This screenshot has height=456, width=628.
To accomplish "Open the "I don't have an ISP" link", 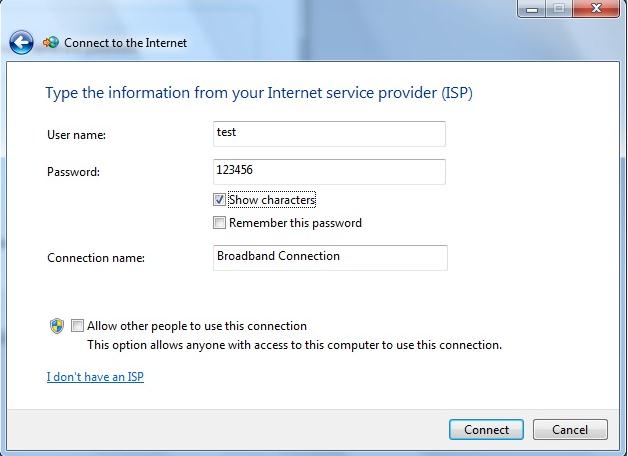I will (x=95, y=377).
